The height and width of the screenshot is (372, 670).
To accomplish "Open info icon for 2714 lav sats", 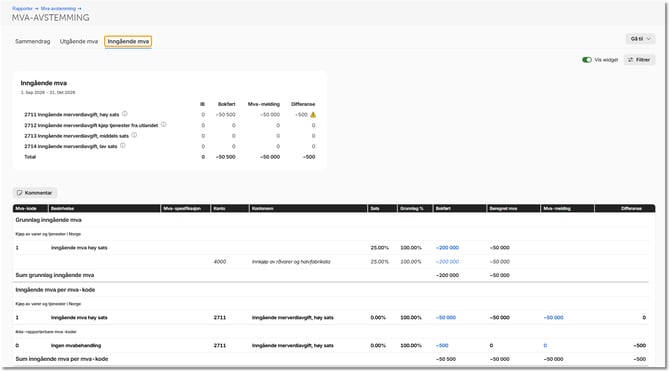I will tap(123, 146).
